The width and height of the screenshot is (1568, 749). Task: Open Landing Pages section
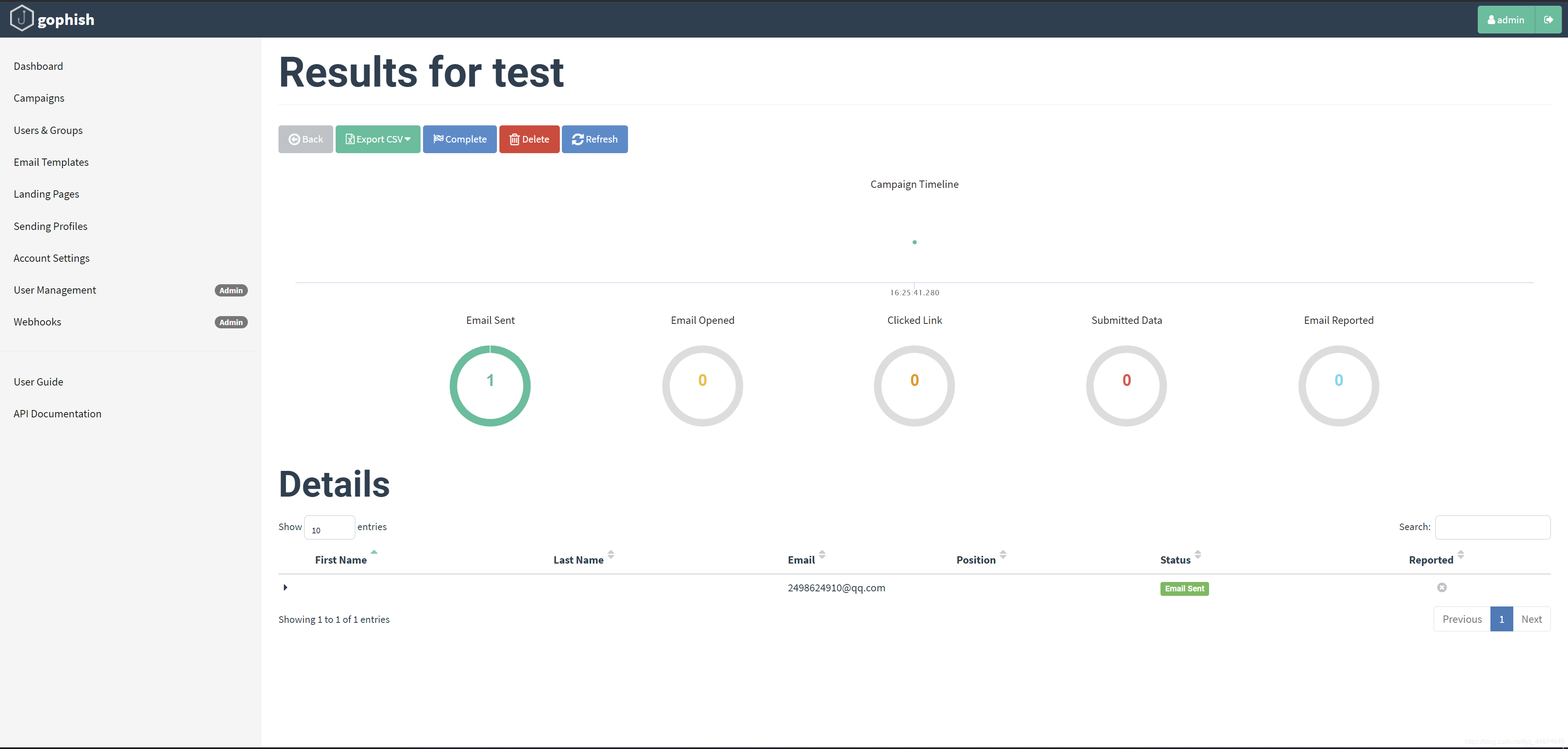(46, 194)
